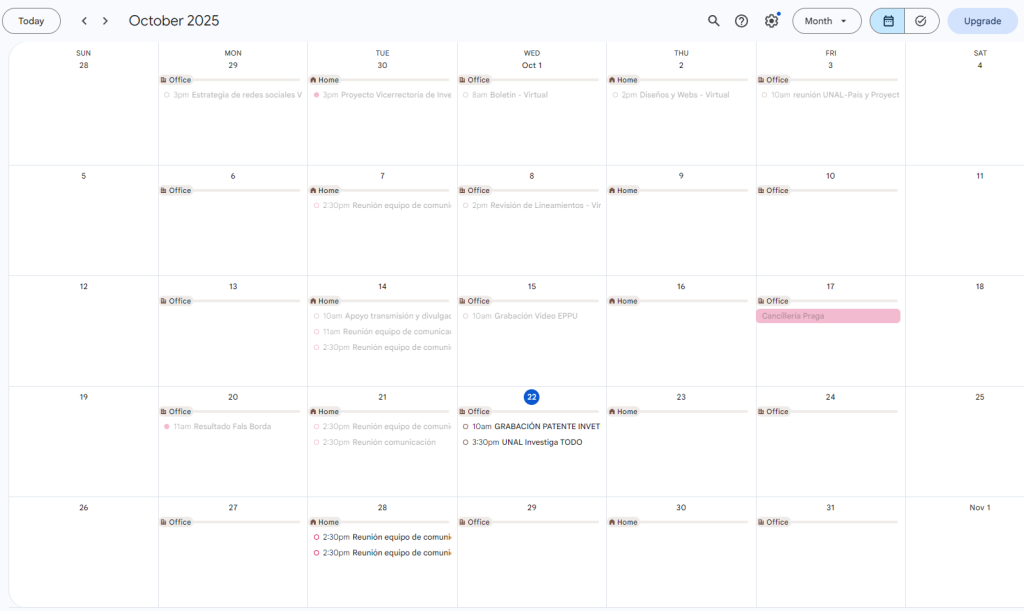Select the highlighted date number 22
The image size is (1024, 611).
point(532,397)
